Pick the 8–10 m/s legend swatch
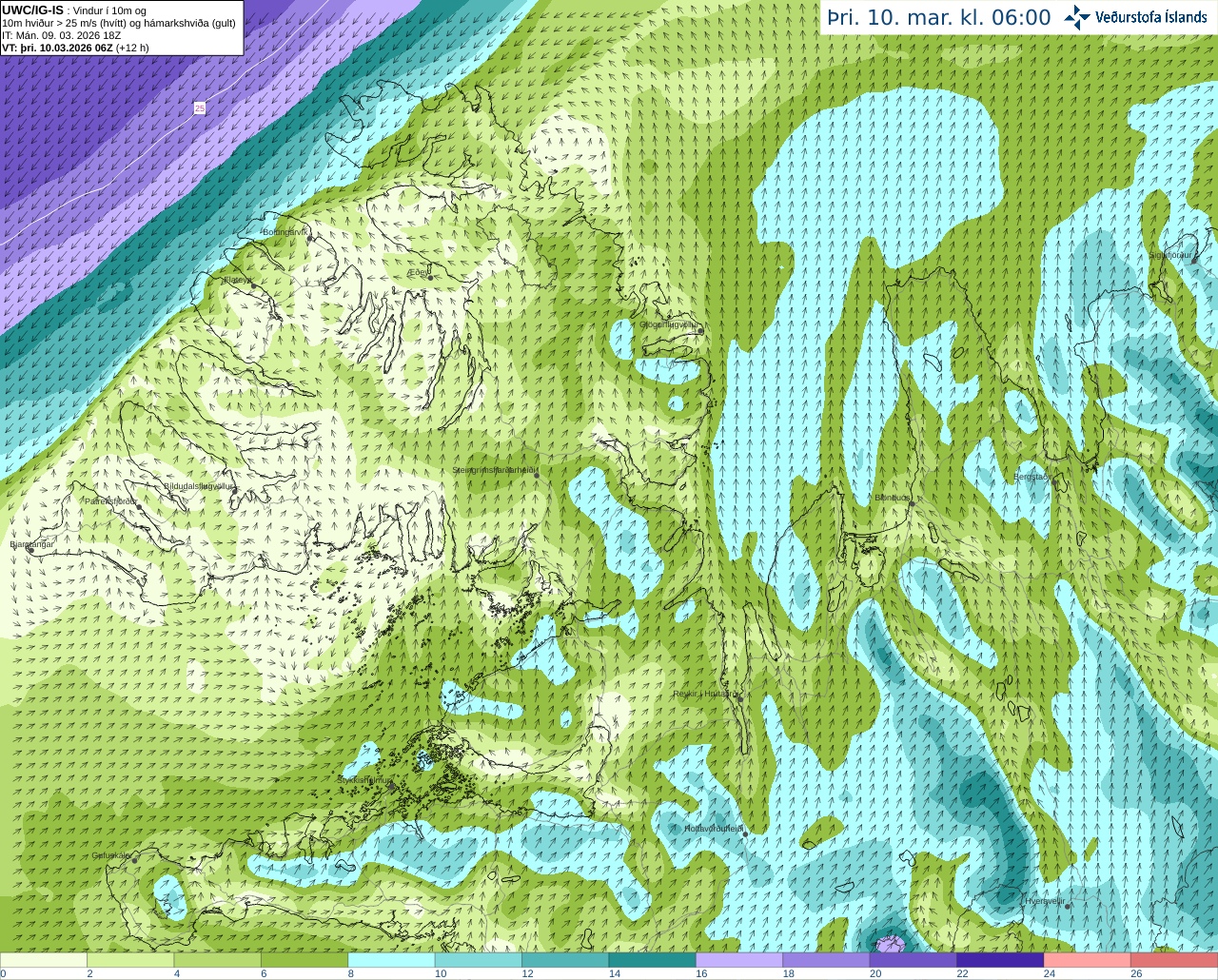The image size is (1218, 980). (x=392, y=960)
